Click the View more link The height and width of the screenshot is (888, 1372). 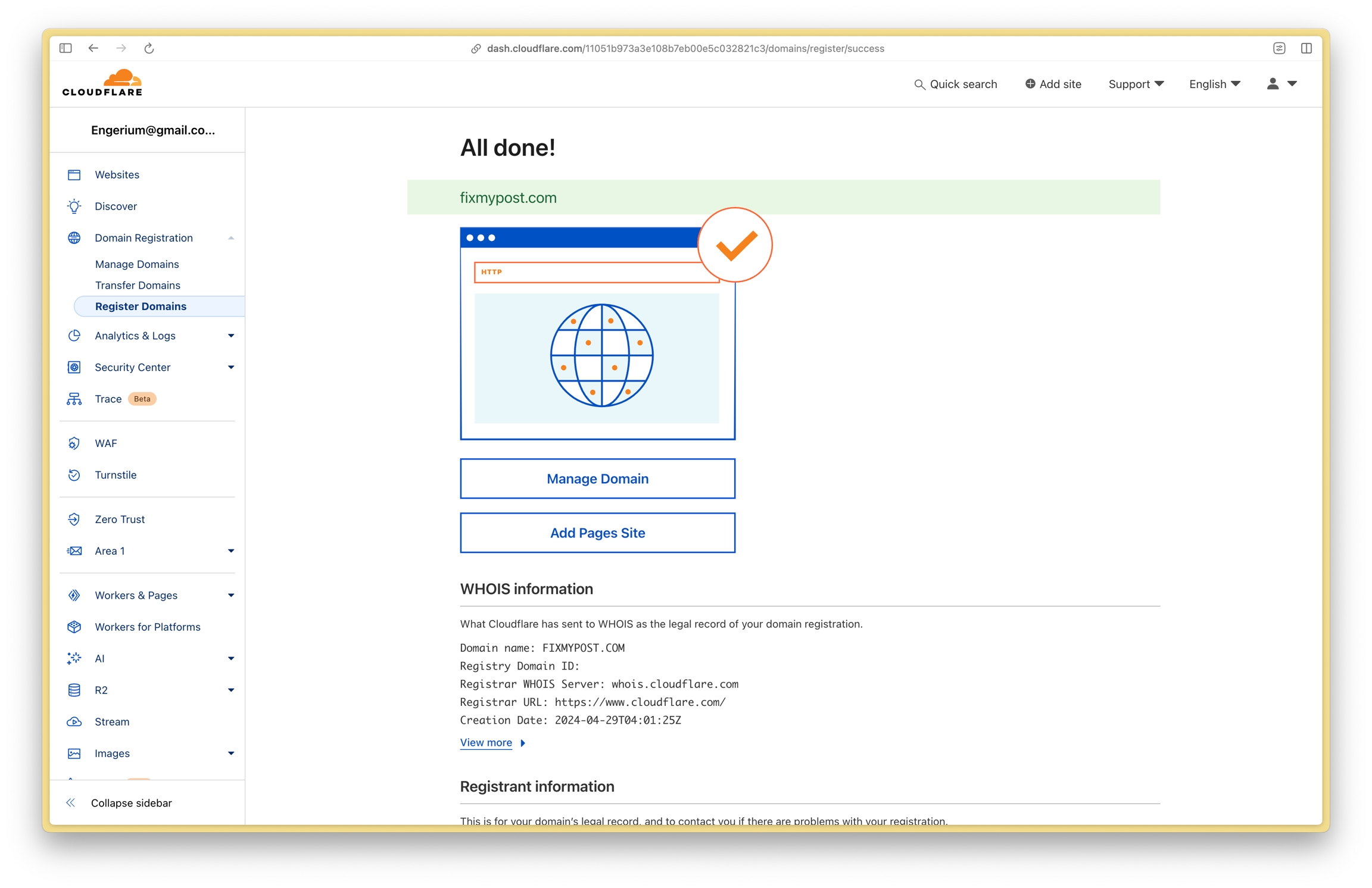pyautogui.click(x=486, y=743)
